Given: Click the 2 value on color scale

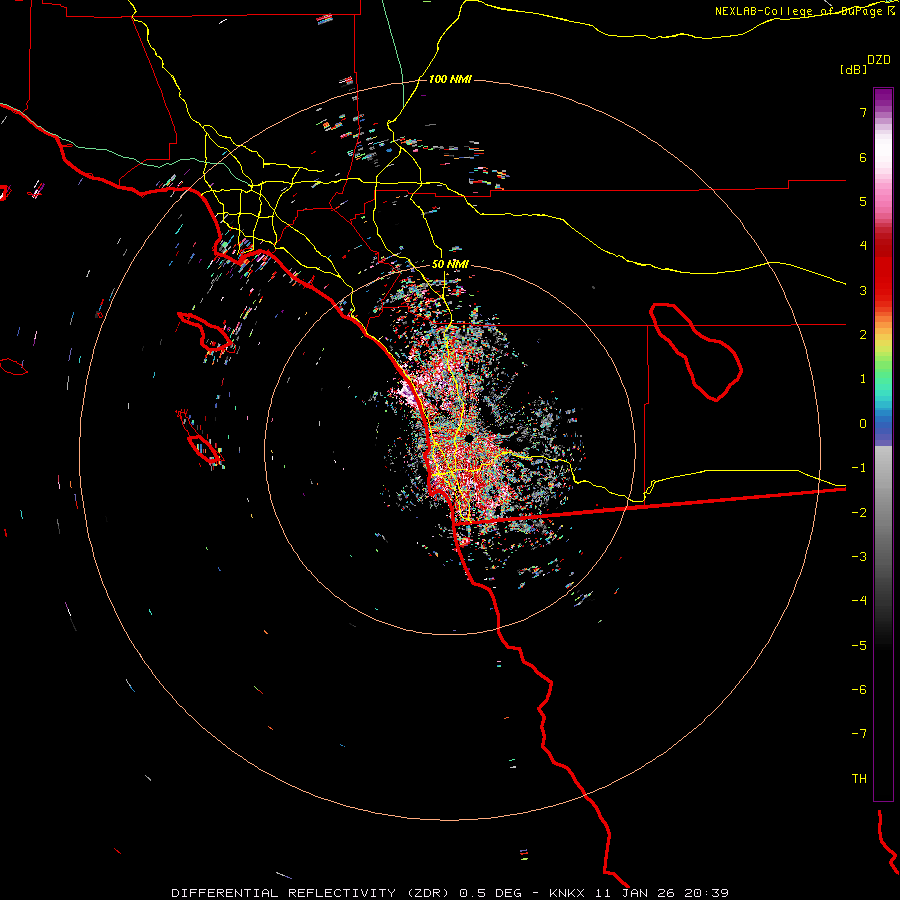Looking at the screenshot, I should (863, 335).
